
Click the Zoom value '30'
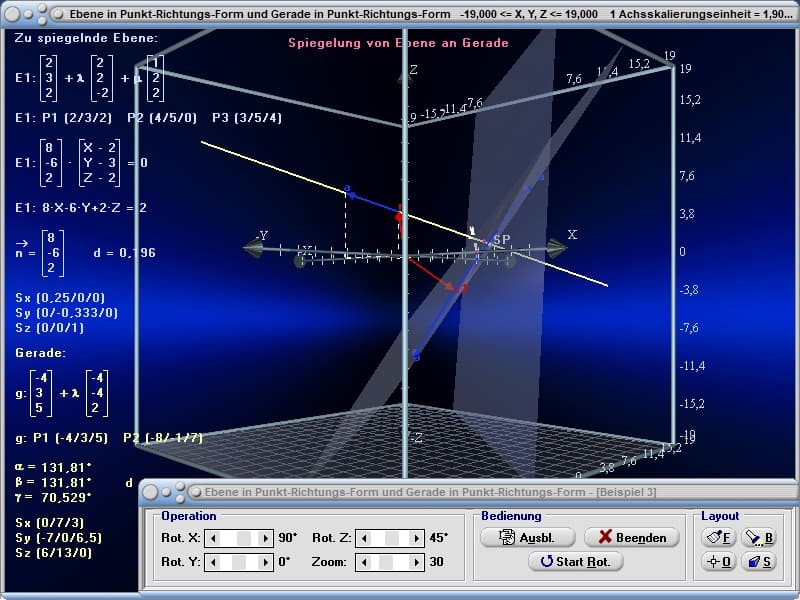[x=436, y=562]
